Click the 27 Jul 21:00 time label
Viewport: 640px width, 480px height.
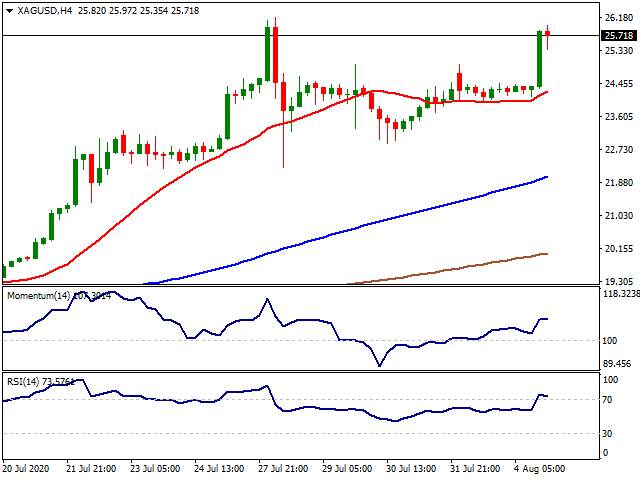[283, 469]
